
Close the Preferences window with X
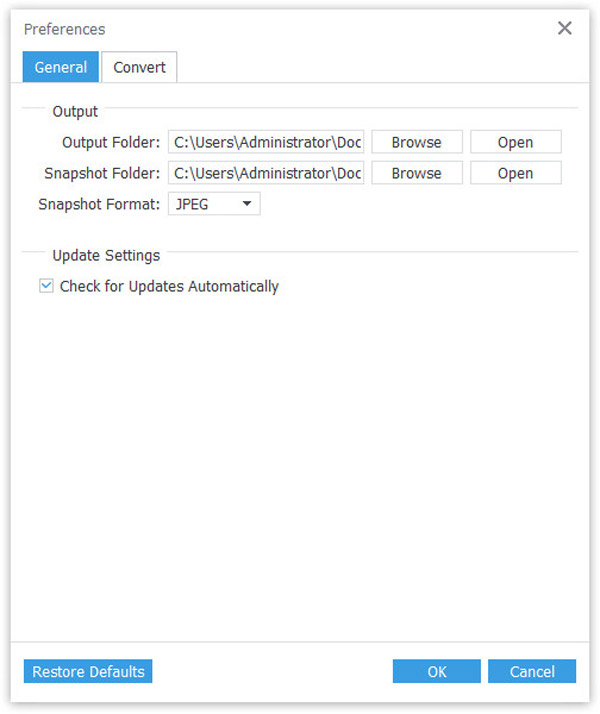(x=565, y=28)
